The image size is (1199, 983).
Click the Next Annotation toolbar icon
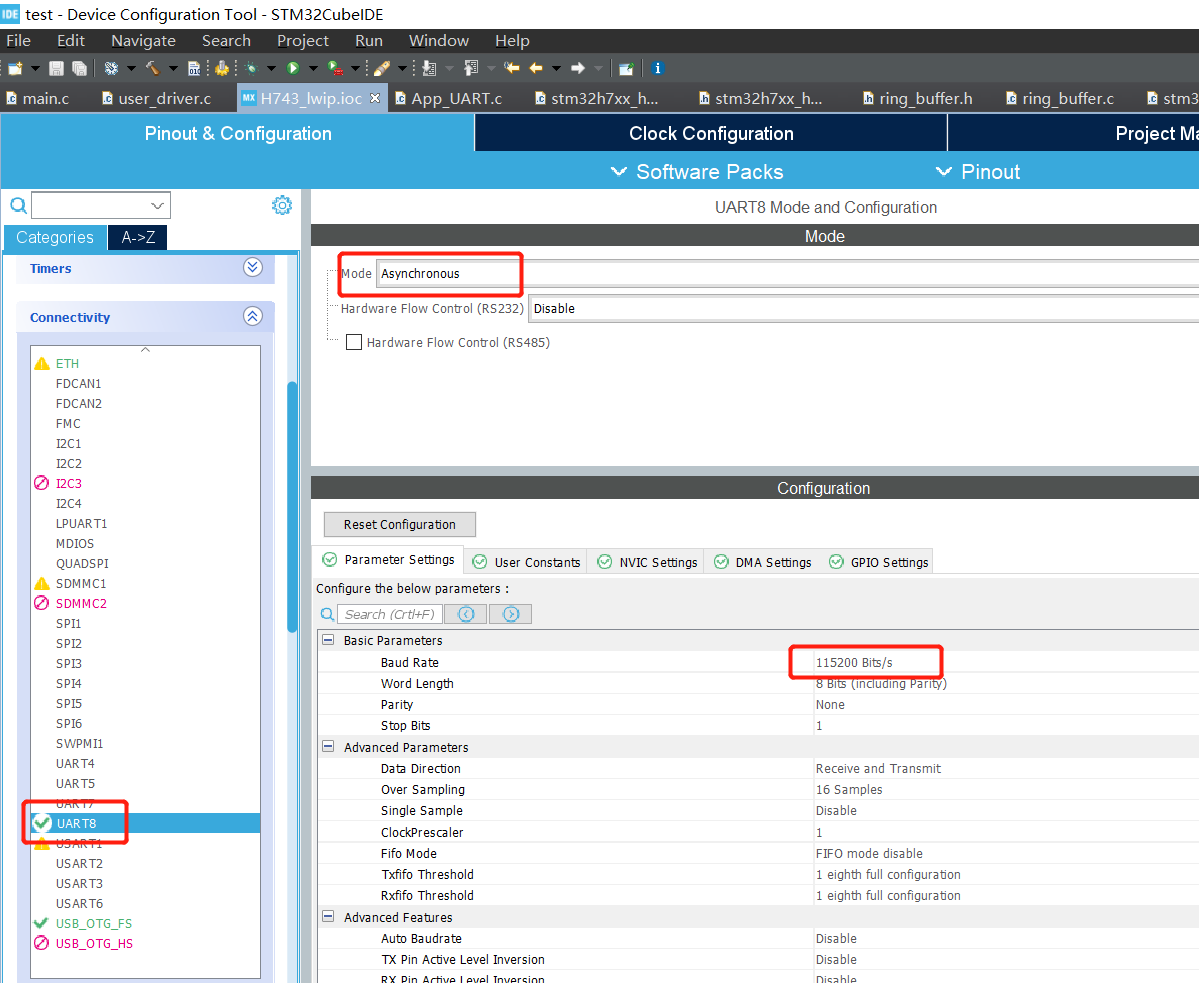[429, 69]
